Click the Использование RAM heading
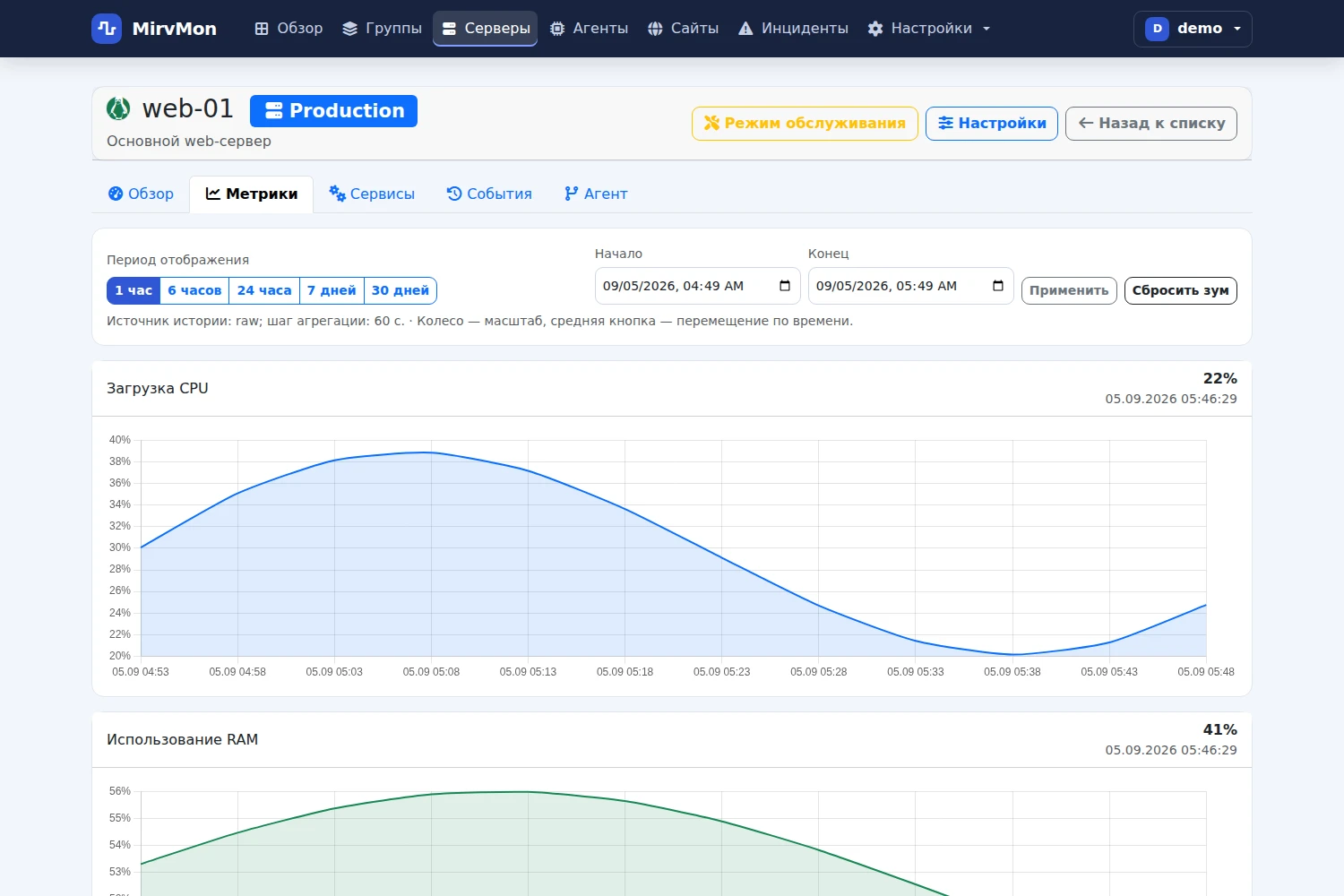 [183, 739]
